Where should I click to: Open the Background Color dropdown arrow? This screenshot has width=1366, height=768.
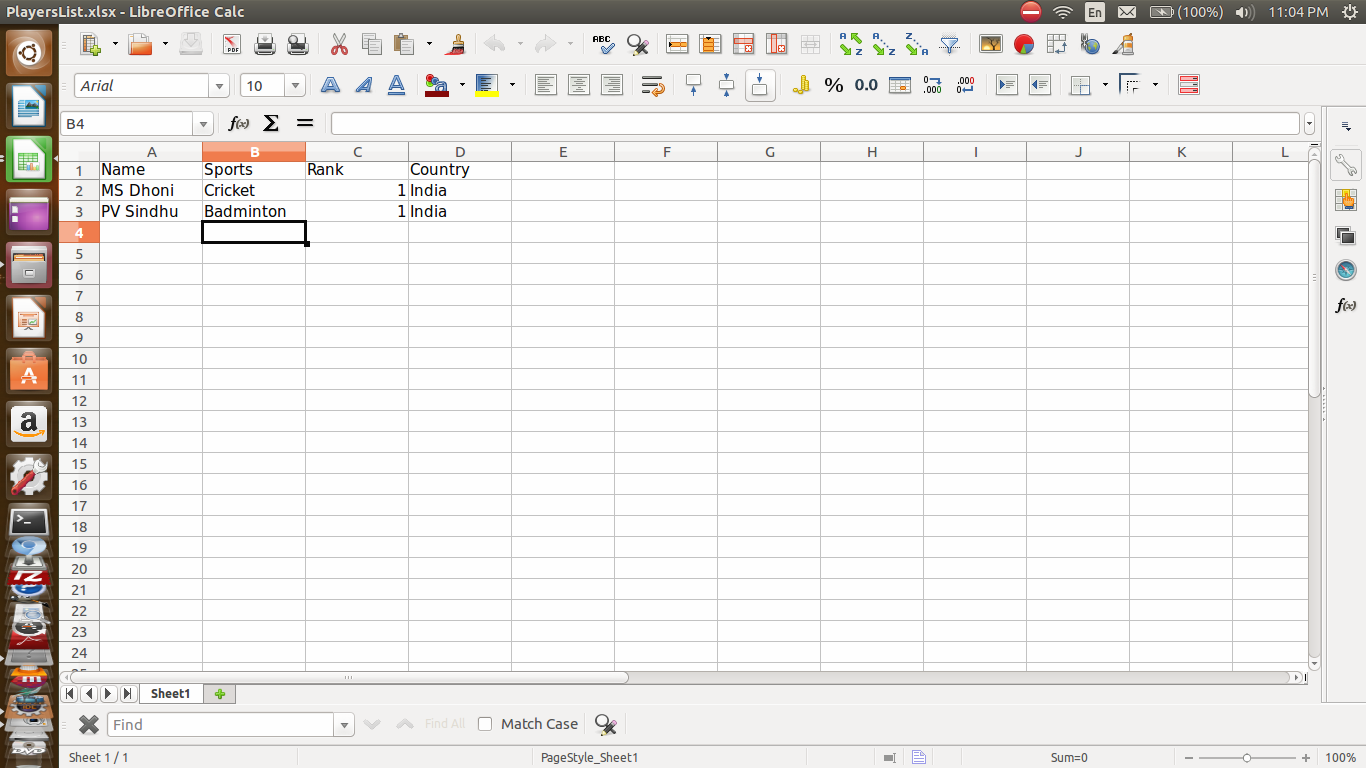coord(512,85)
